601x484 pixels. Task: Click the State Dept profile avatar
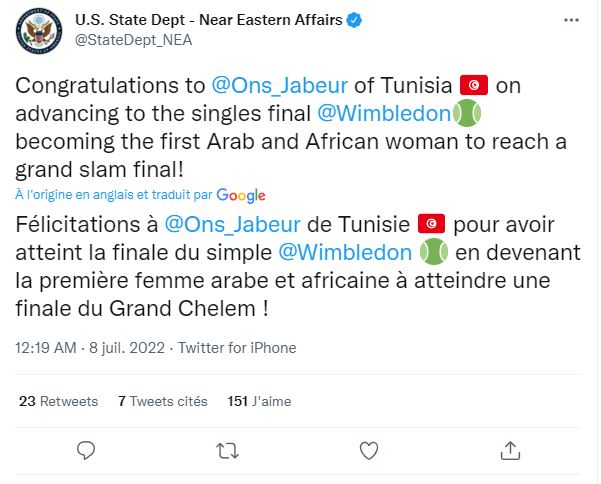point(38,29)
